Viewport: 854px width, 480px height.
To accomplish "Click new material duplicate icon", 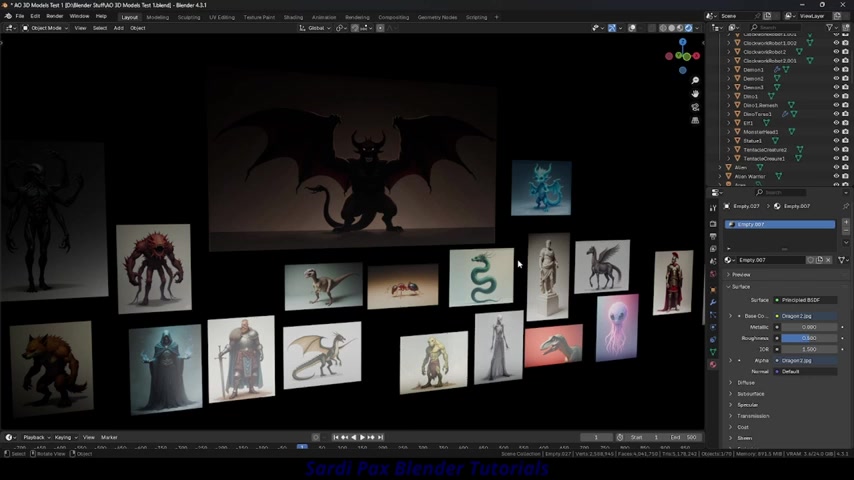I will (820, 260).
